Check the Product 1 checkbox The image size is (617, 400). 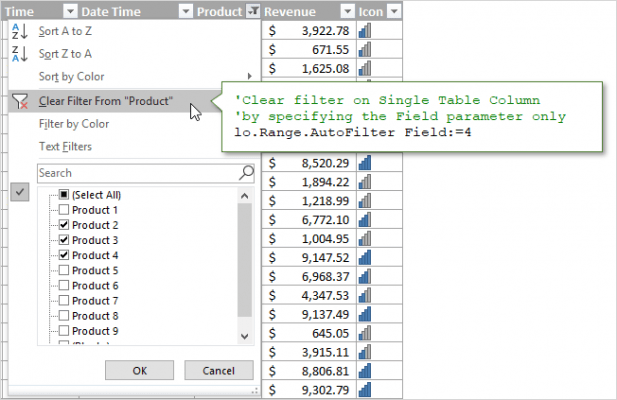coord(64,210)
